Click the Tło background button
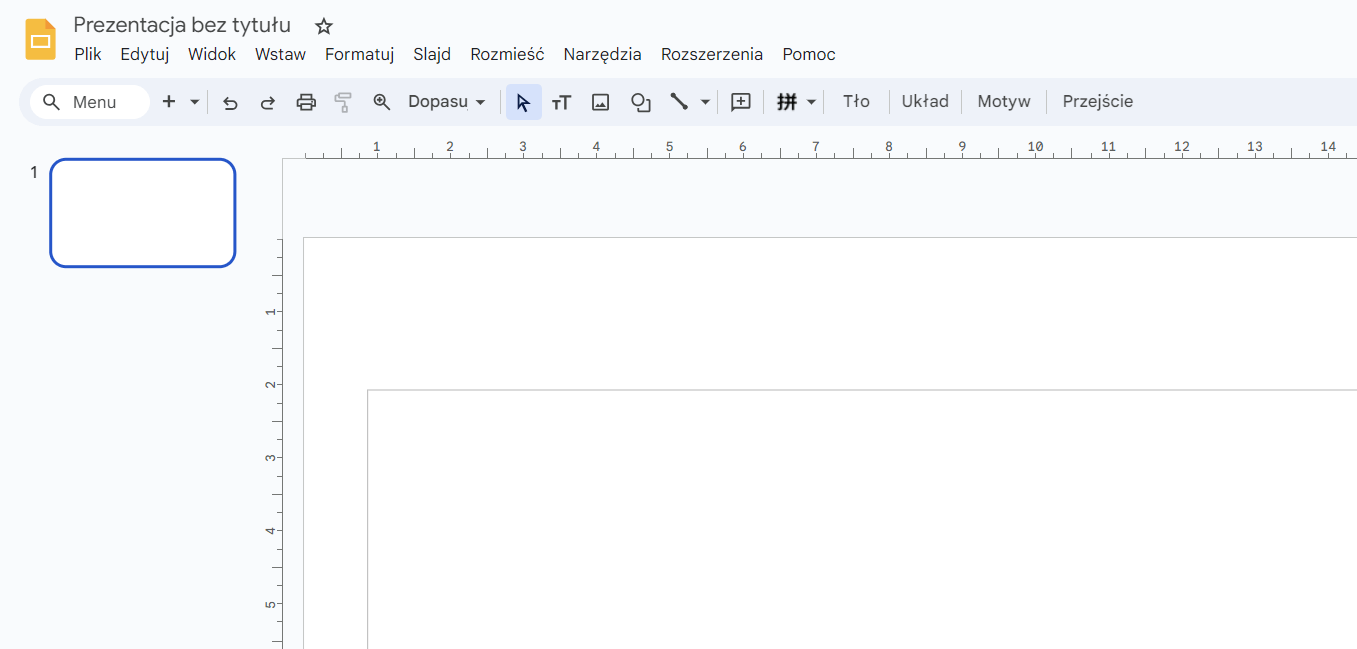The height and width of the screenshot is (649, 1357). click(x=856, y=101)
